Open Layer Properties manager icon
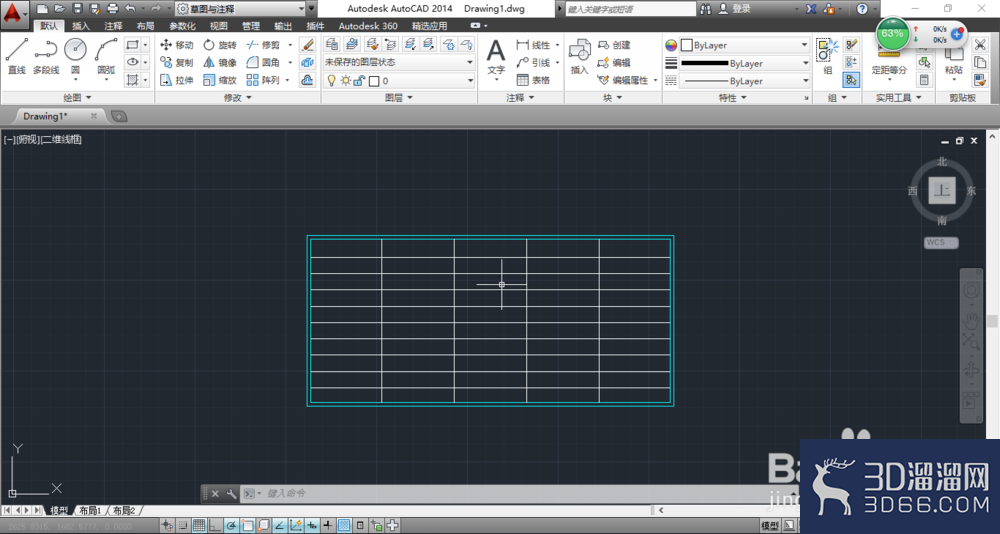1000x534 pixels. tap(332, 44)
